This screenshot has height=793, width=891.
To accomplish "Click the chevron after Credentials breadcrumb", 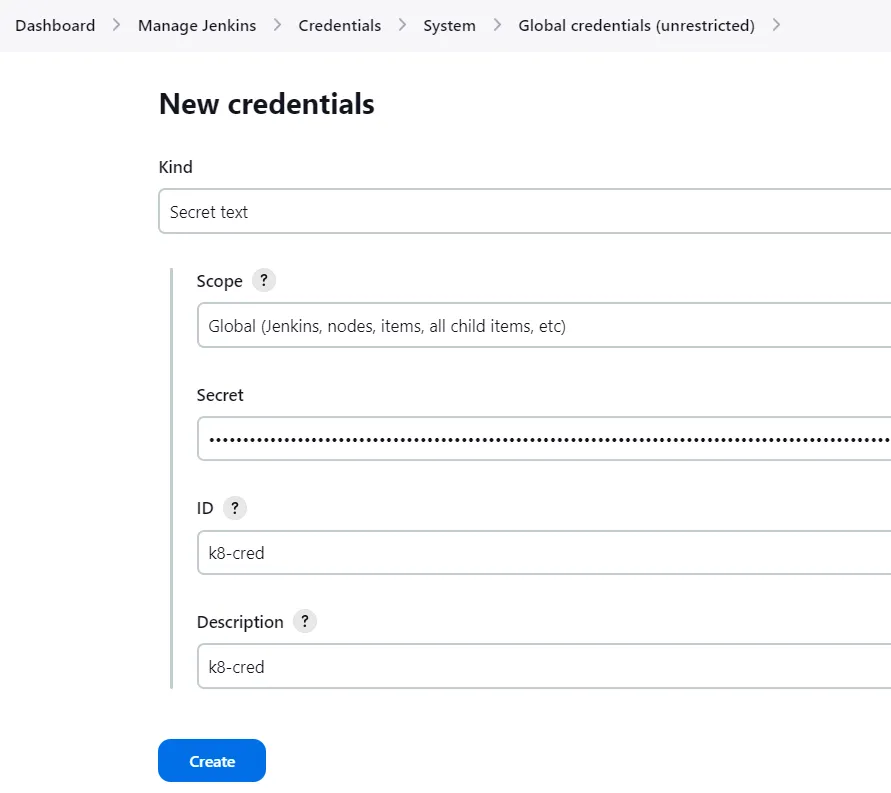I will click(402, 25).
